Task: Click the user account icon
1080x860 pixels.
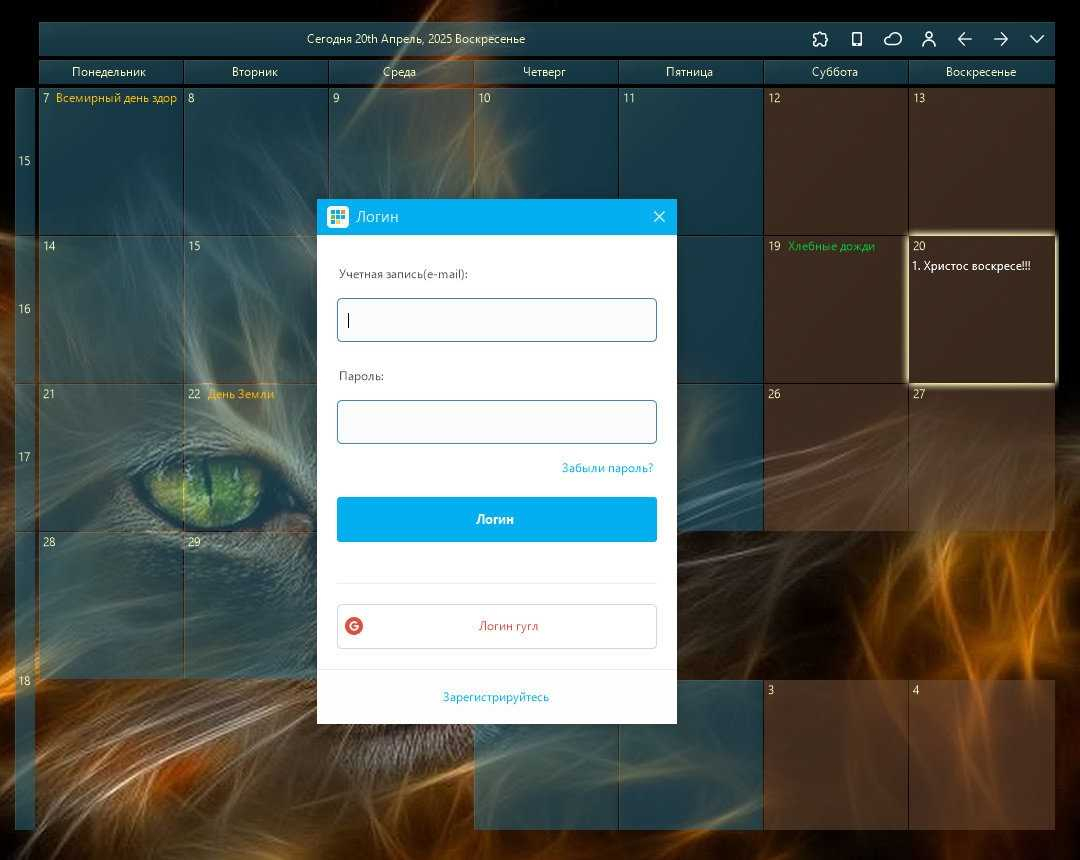Action: point(928,39)
